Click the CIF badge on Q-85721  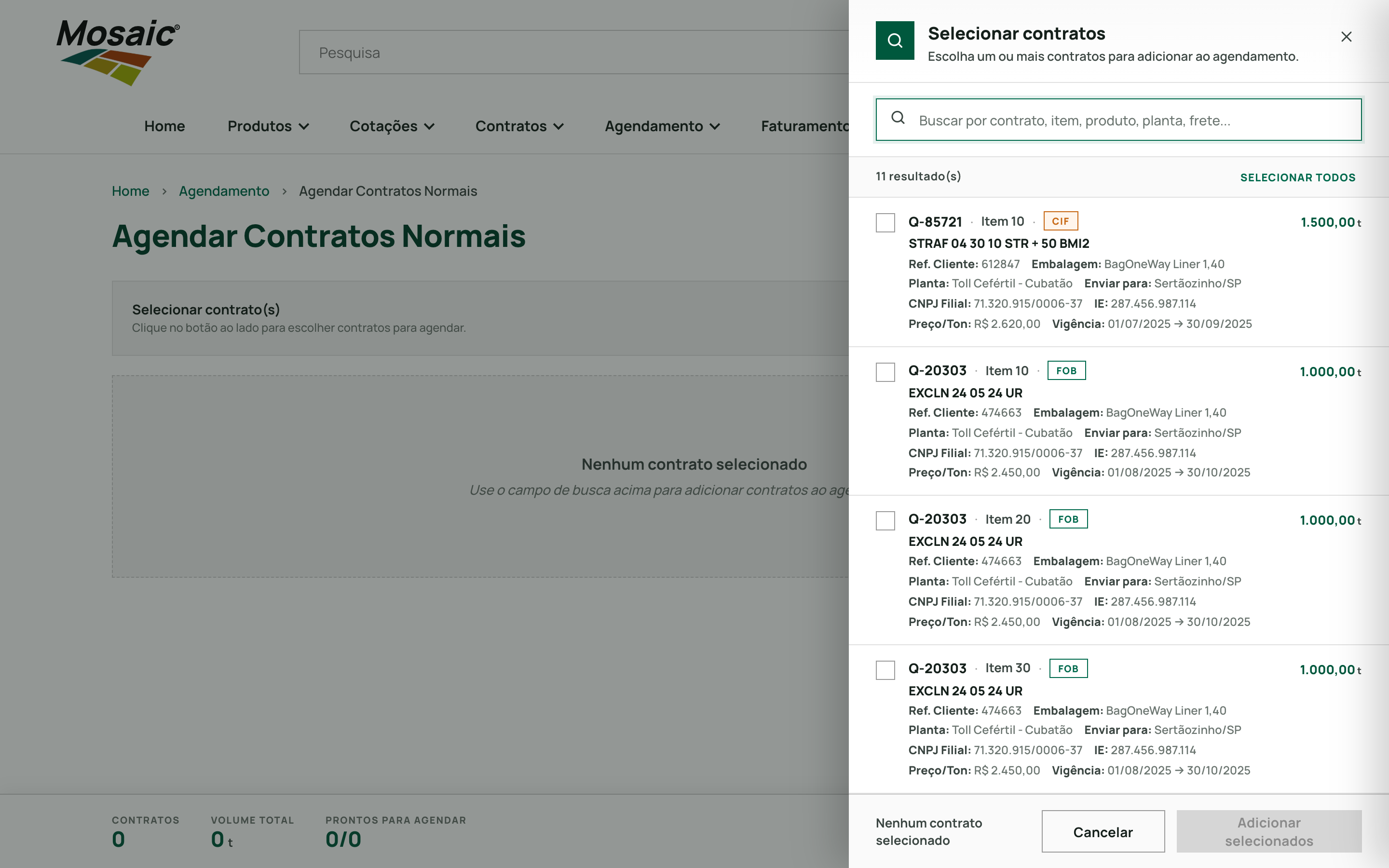pyautogui.click(x=1060, y=221)
